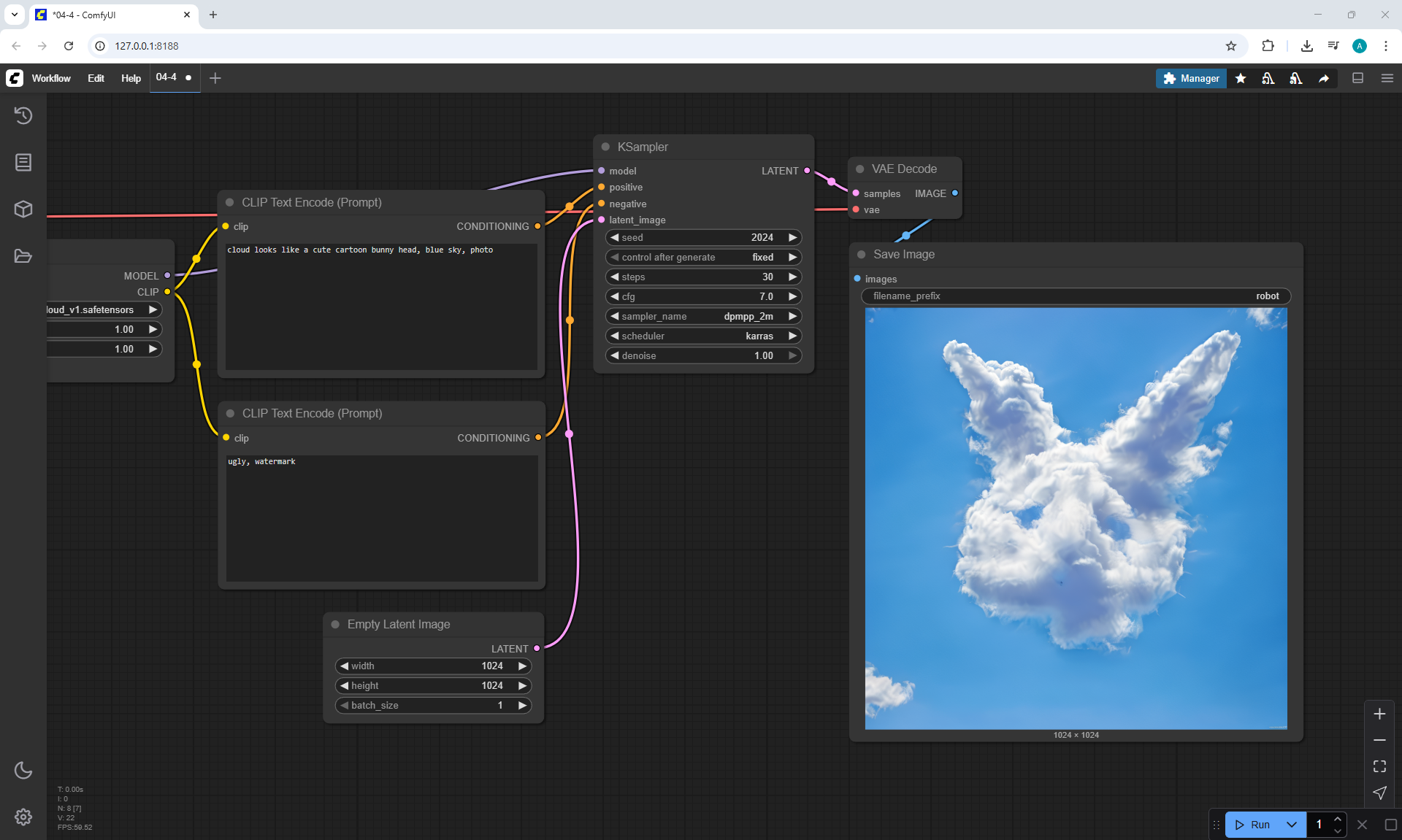
Task: Open the queue history sidebar icon
Action: (x=23, y=115)
